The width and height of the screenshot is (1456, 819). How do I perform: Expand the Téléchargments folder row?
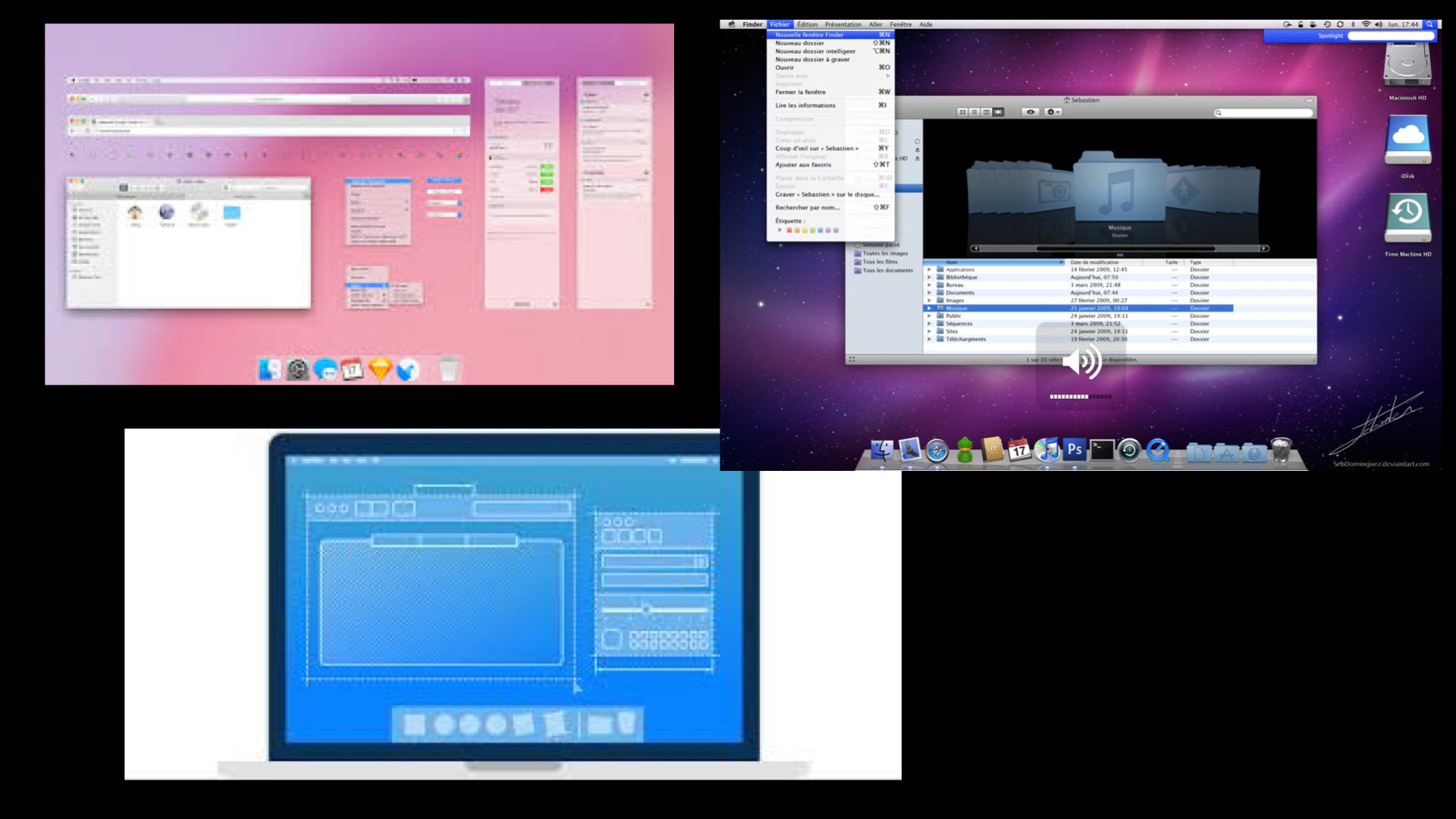coord(929,339)
